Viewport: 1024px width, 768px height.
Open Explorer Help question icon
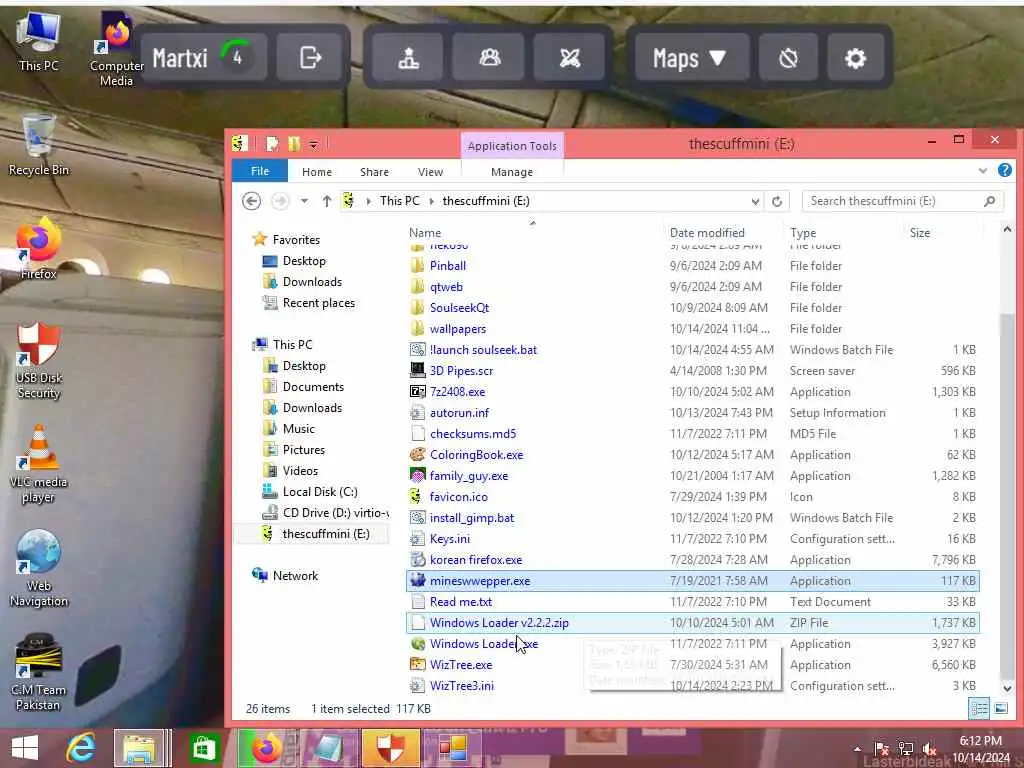(1004, 170)
